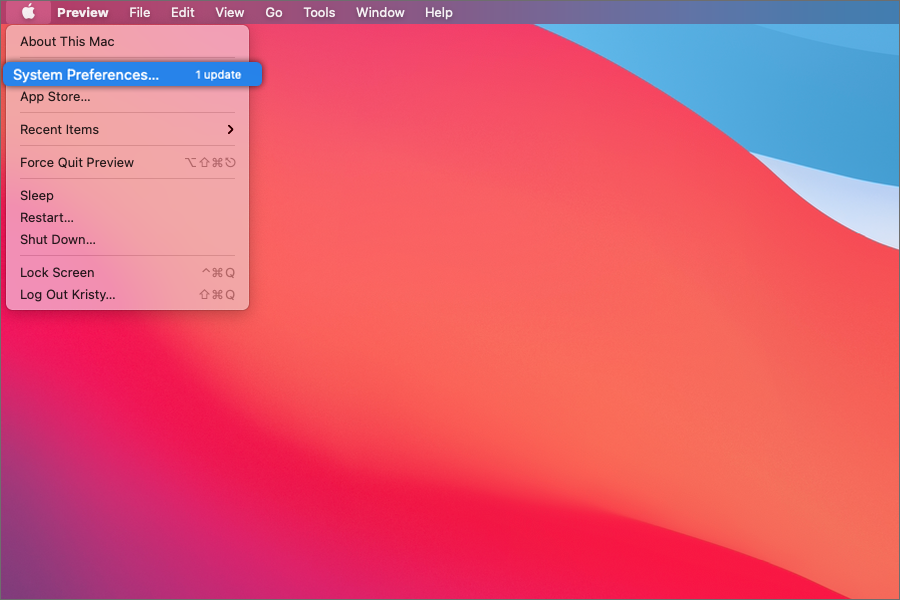Click Shut Down… in the menu
Viewport: 900px width, 600px height.
58,240
